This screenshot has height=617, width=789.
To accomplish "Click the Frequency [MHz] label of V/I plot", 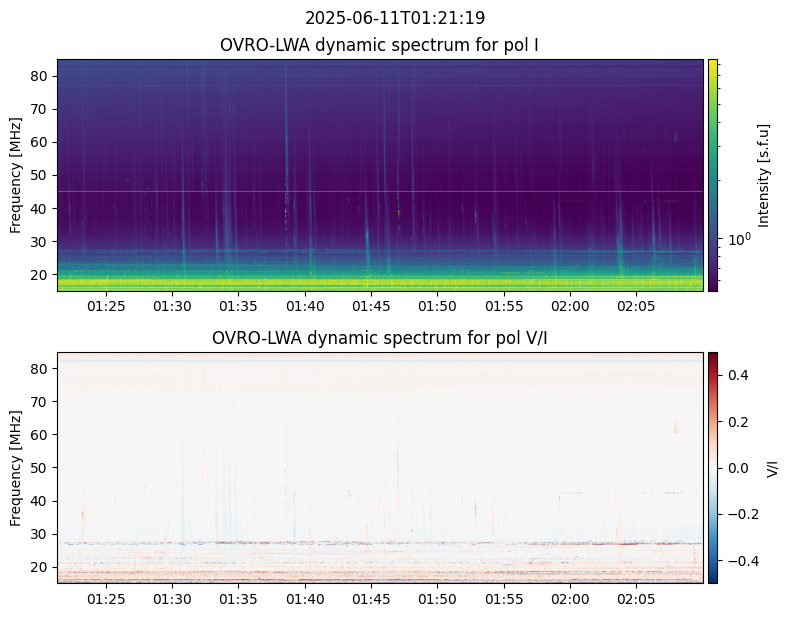I will pos(16,467).
